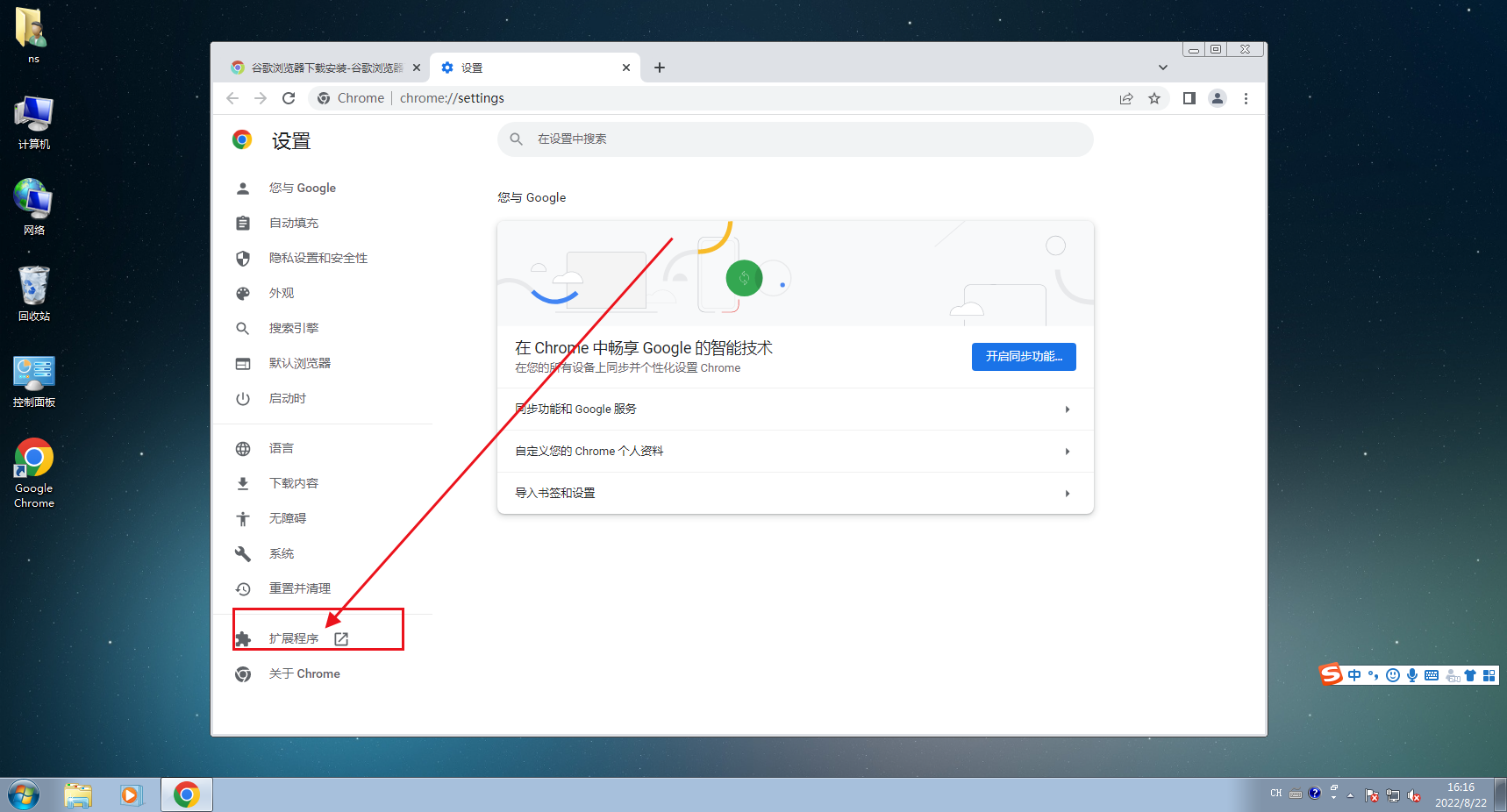Click the browser back arrow

pos(232,98)
